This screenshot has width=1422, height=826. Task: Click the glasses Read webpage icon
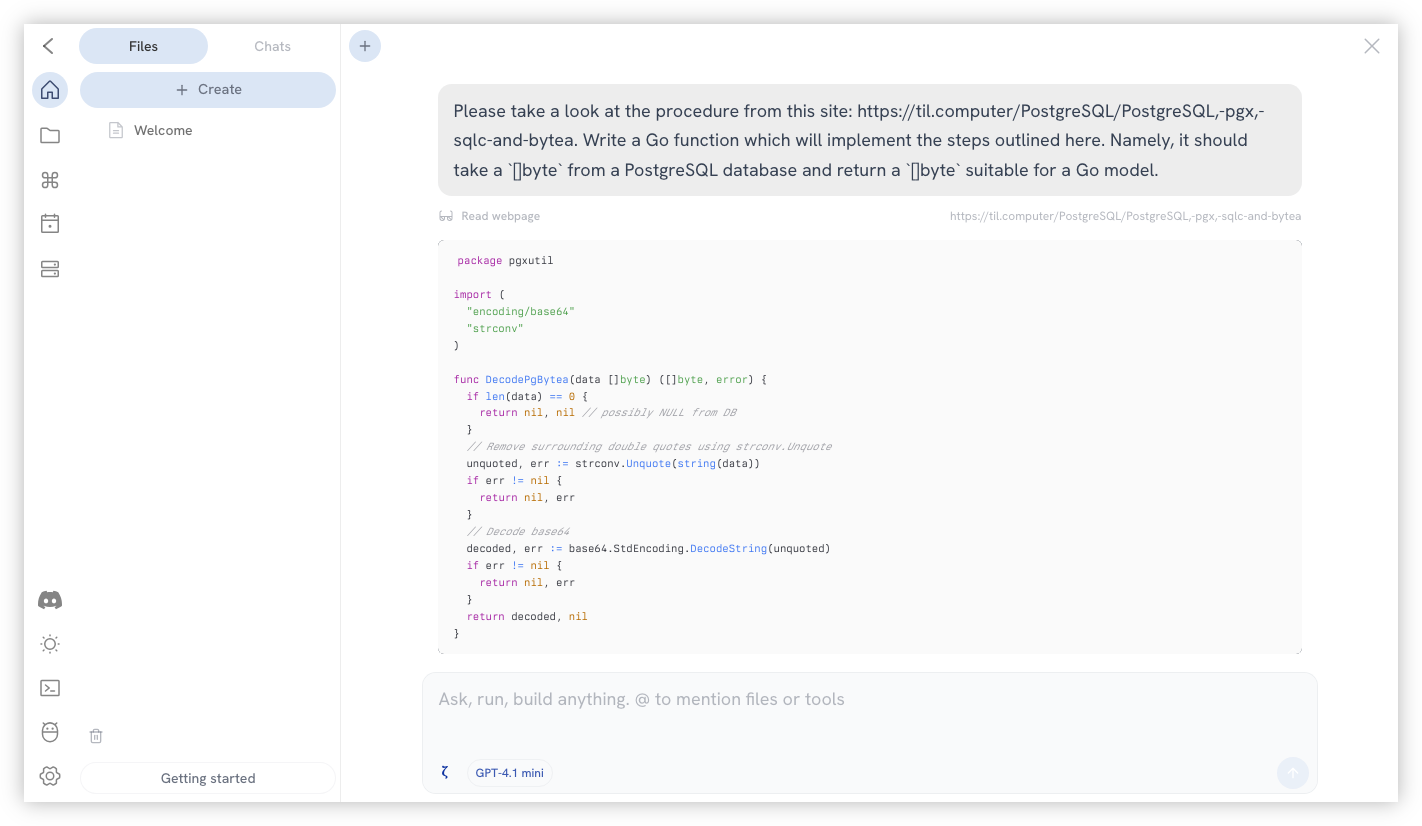pyautogui.click(x=446, y=216)
